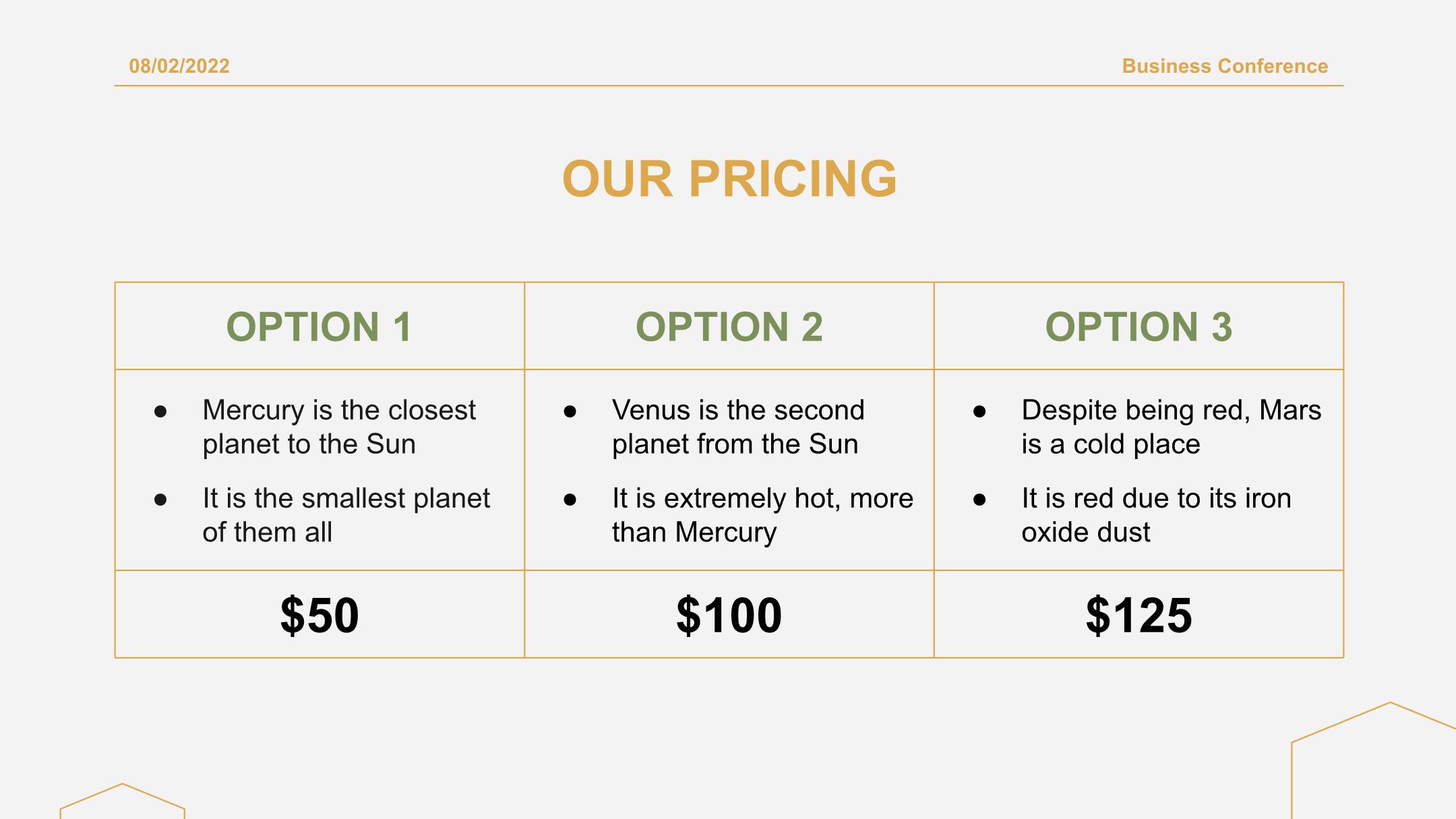Select the Venus second planet bullet
Viewport: 1456px width, 819px height.
(x=738, y=427)
